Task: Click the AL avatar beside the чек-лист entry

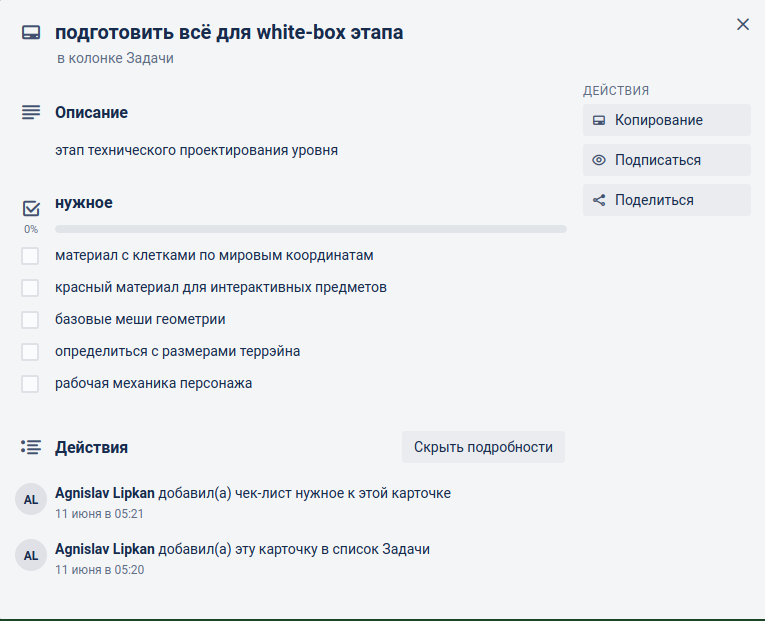Action: 31,500
